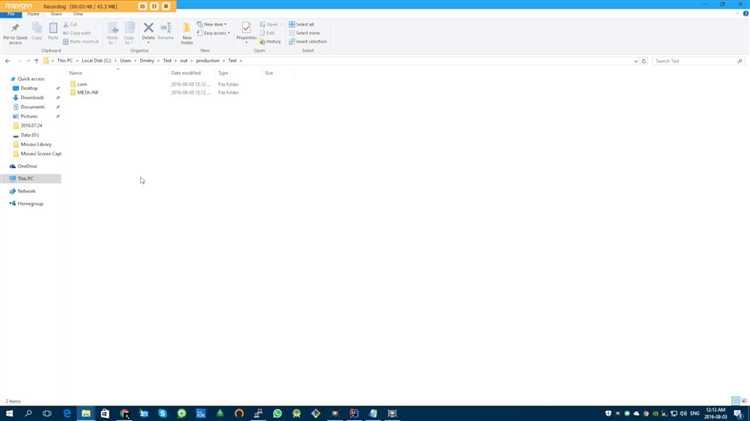
Task: Open Documents in navigation pane
Action: tap(32, 107)
